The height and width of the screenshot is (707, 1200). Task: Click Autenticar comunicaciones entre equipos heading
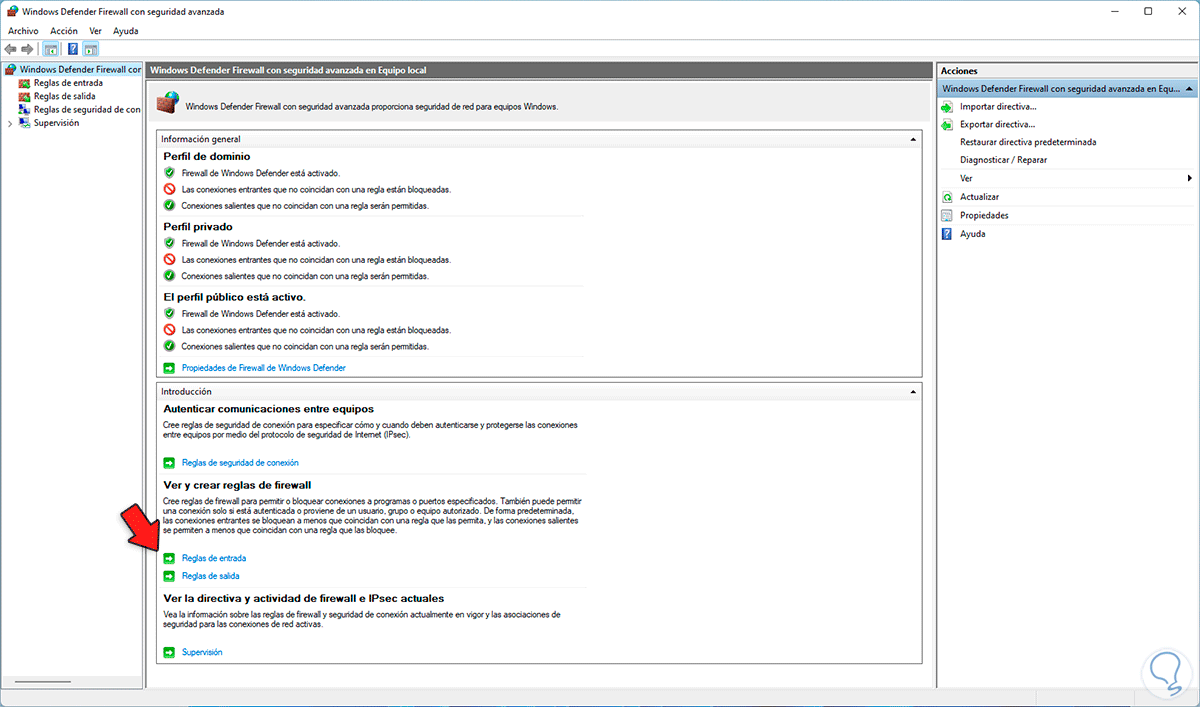[268, 409]
